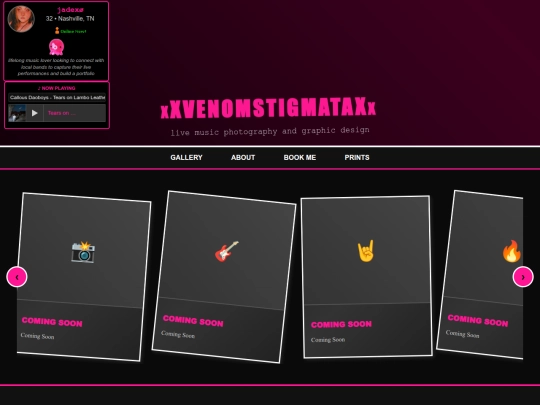Screen dimensions: 540x405
Task: Click the jadexø profile picture
Action: click(x=21, y=19)
